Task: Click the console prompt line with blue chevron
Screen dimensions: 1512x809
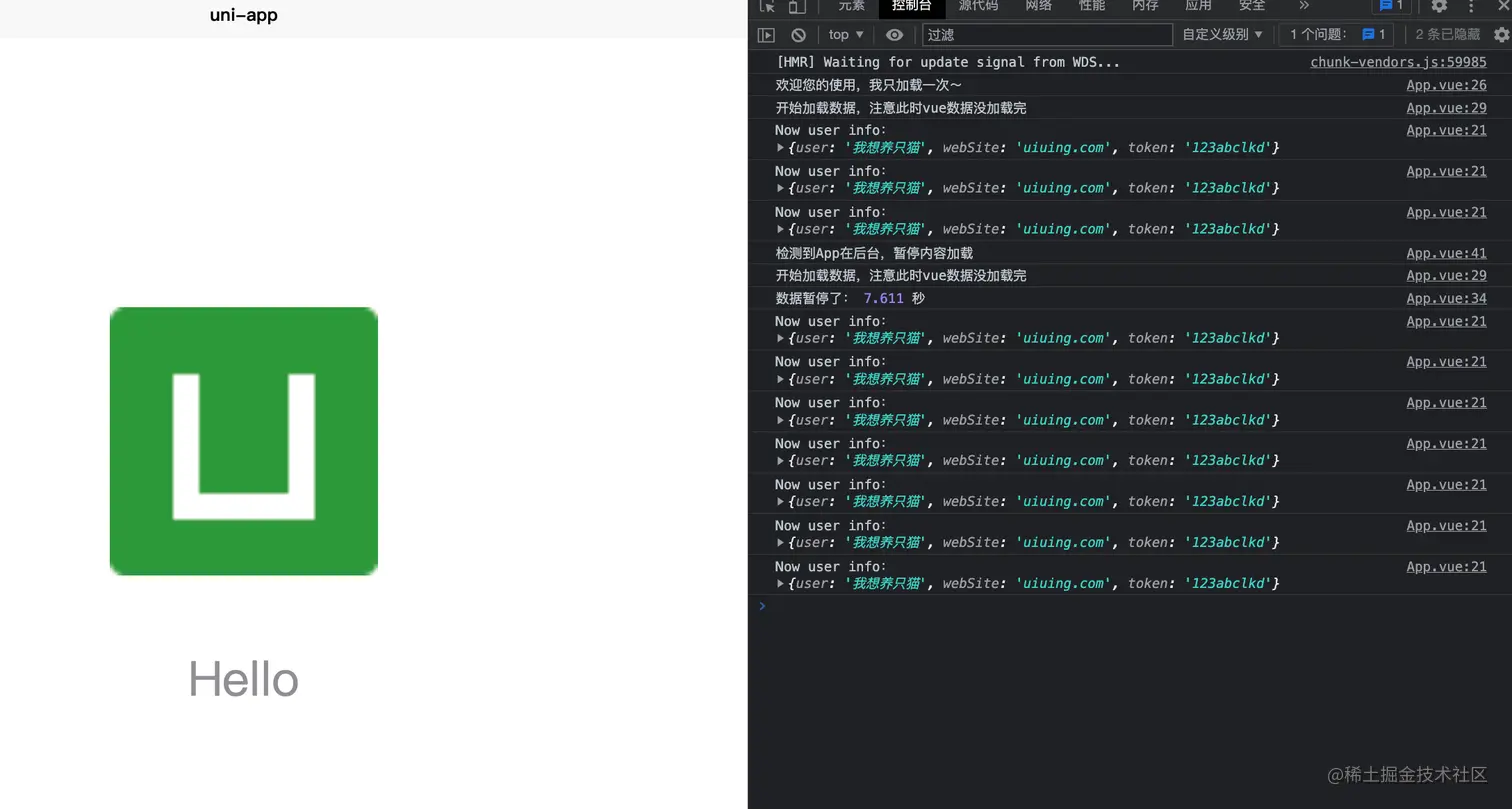Action: click(x=1130, y=606)
